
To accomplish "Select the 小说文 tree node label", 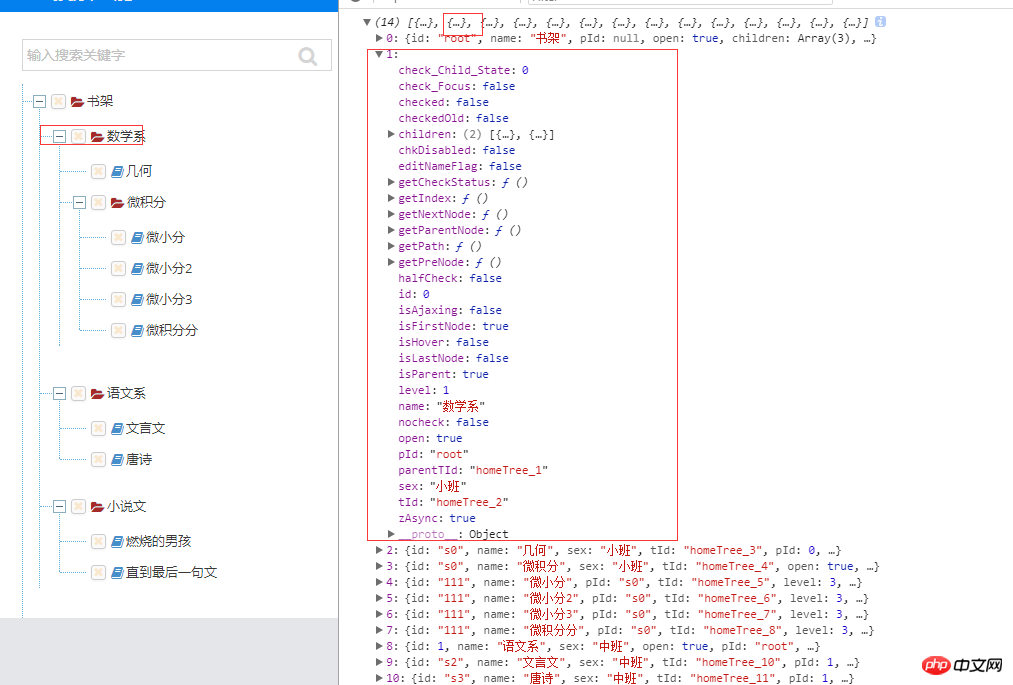I will (126, 507).
